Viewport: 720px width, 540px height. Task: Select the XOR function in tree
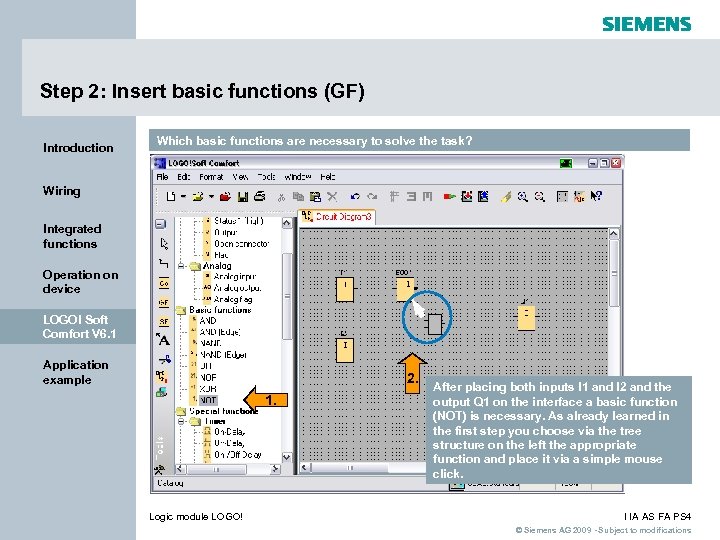208,389
